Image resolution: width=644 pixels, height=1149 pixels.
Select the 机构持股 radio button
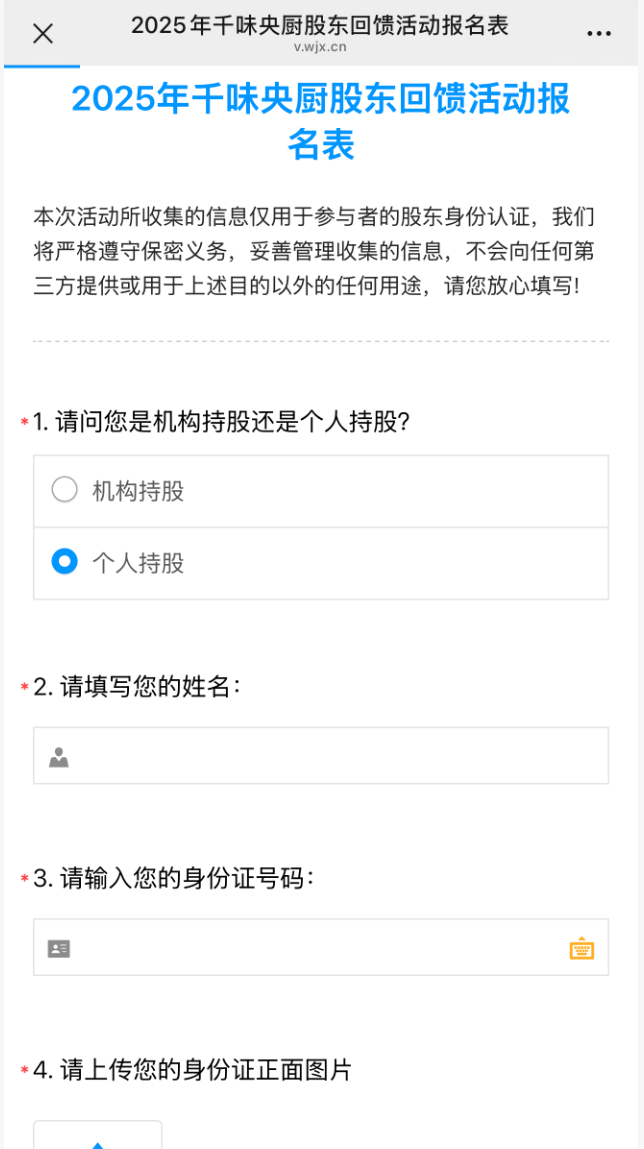click(x=65, y=490)
